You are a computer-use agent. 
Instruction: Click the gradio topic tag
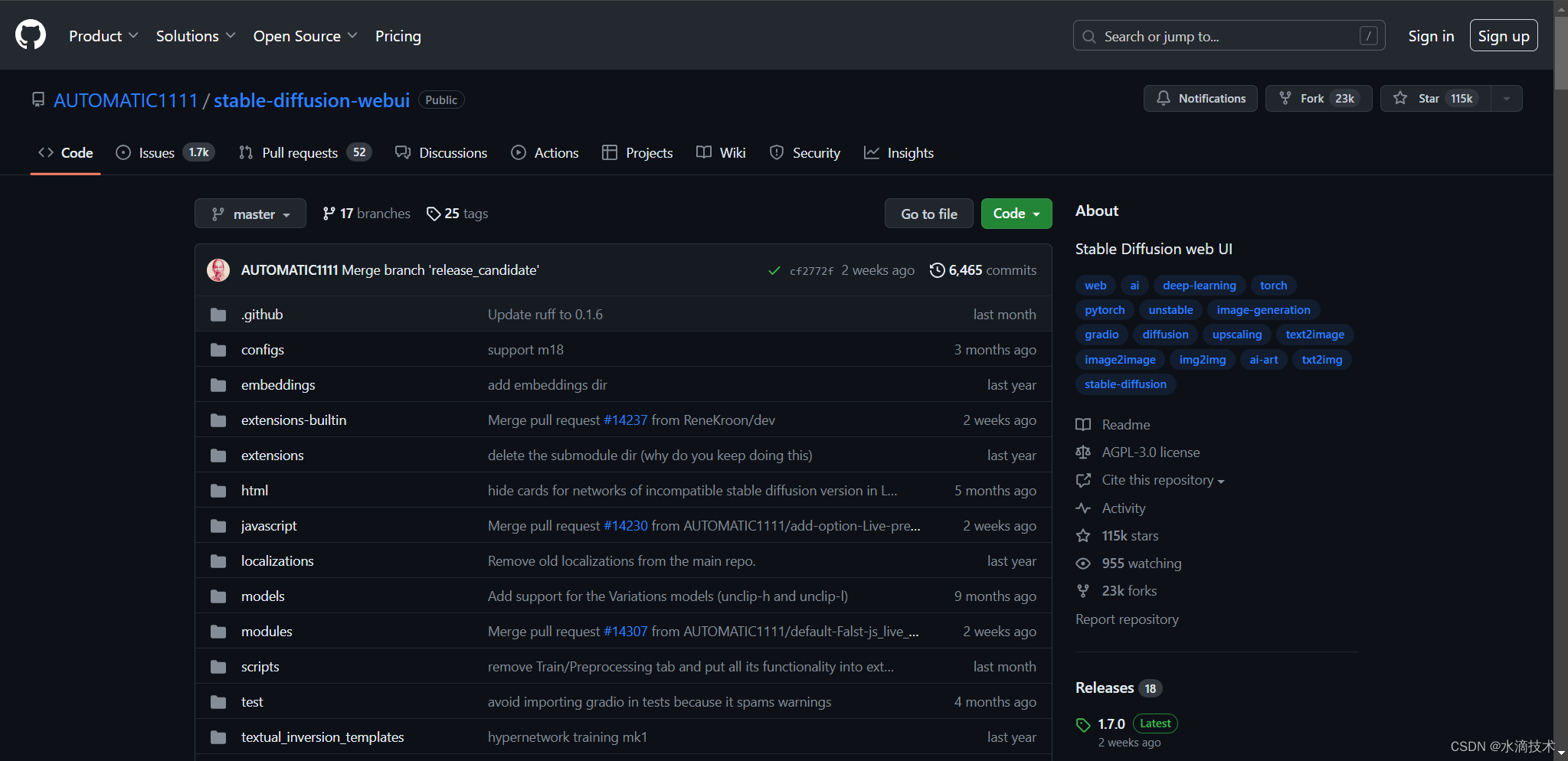coord(1102,335)
